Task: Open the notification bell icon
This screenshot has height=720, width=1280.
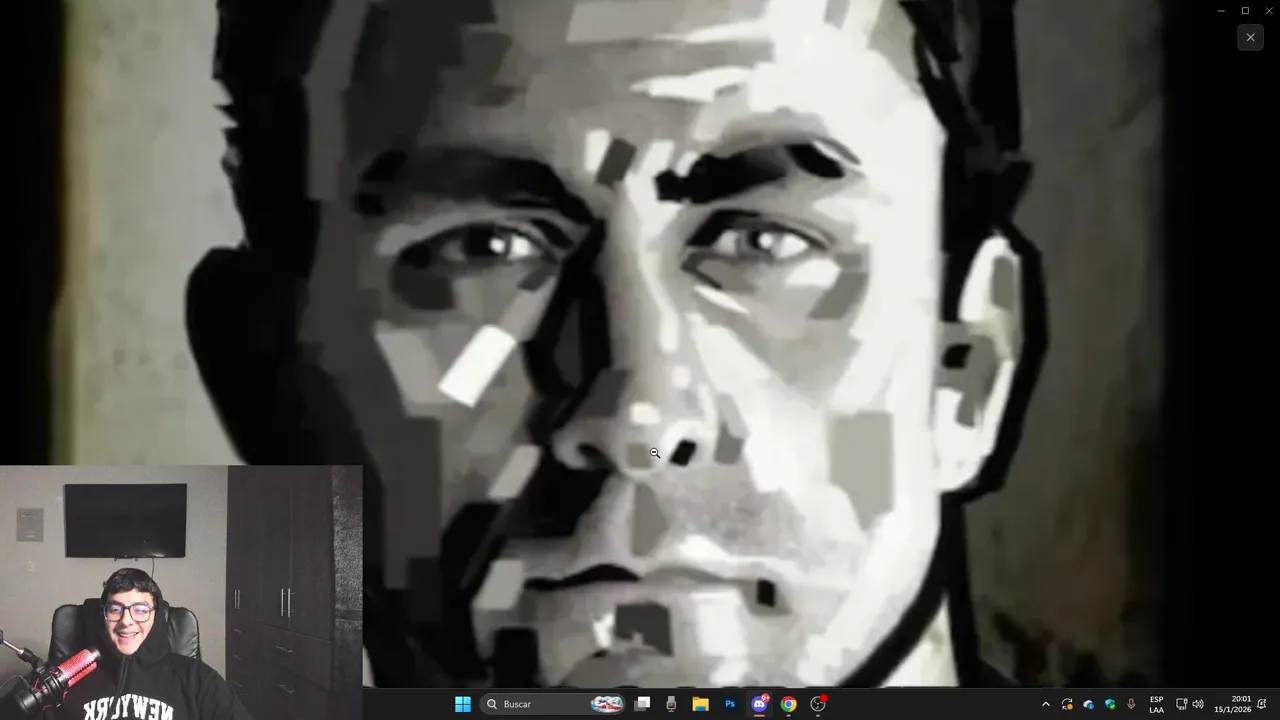Action: (1262, 704)
